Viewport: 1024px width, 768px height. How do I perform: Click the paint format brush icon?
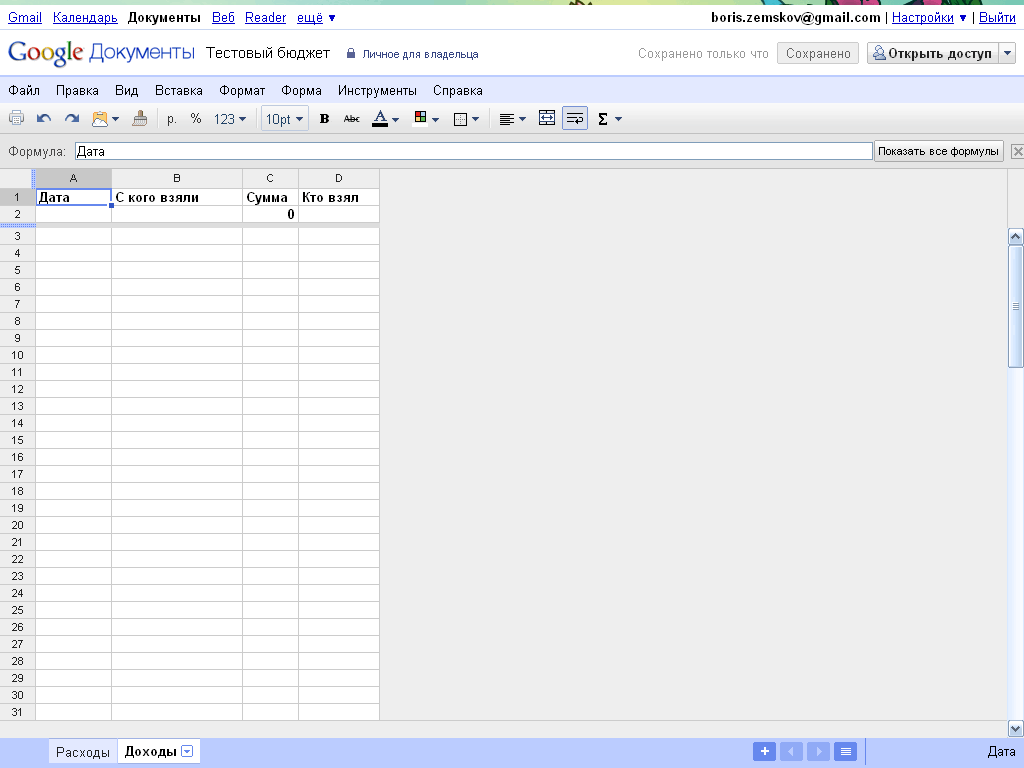tap(140, 119)
